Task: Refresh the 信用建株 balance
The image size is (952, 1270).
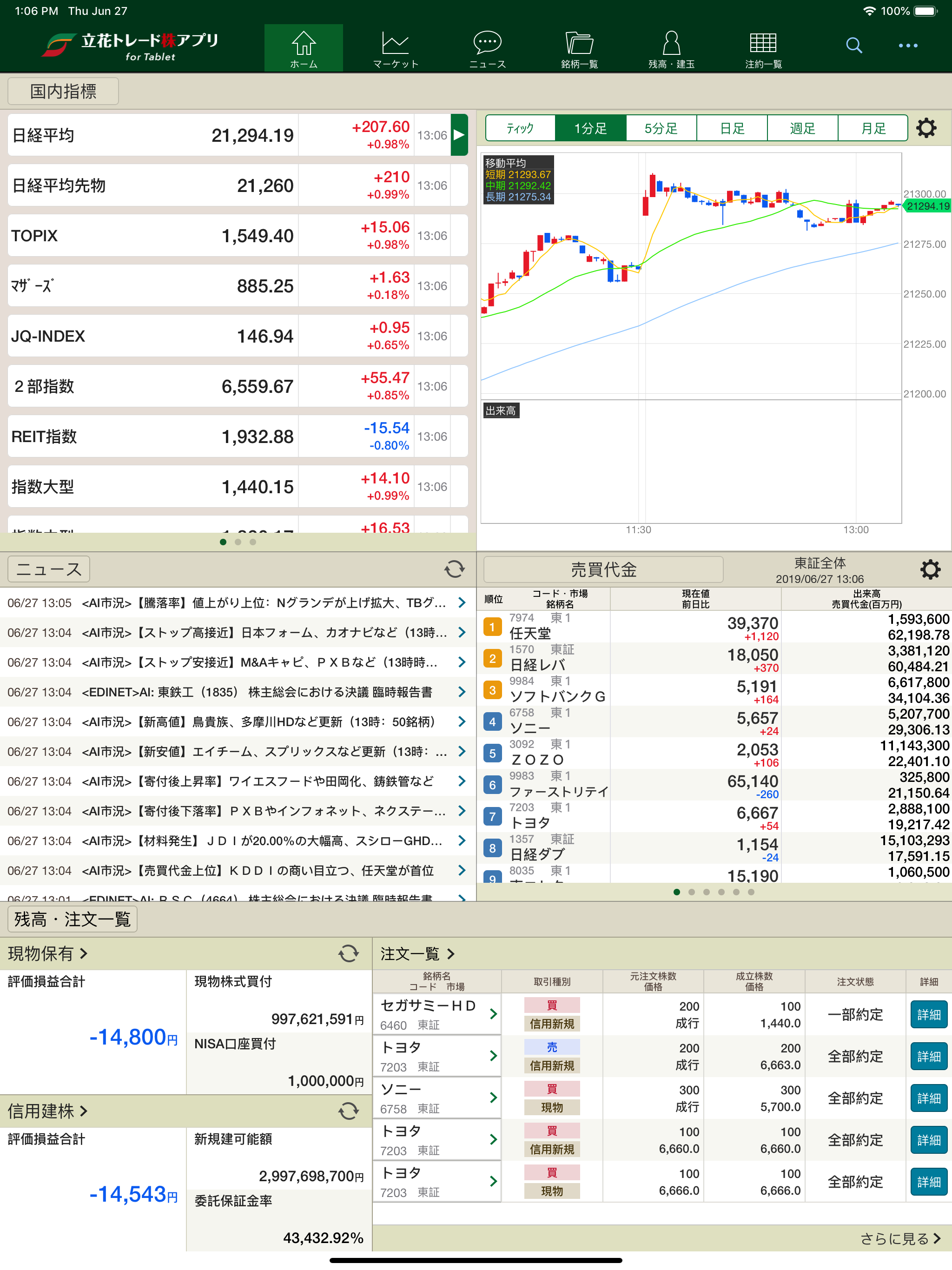Action: [349, 1111]
